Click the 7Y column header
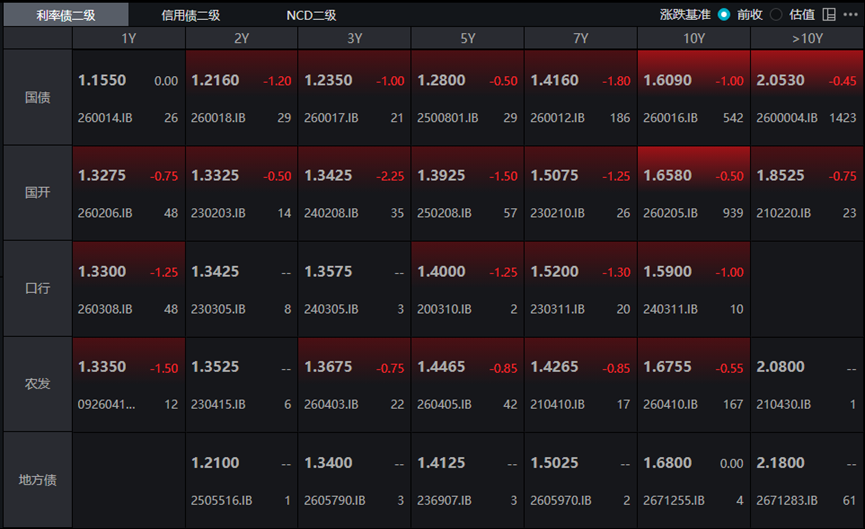 coord(581,39)
